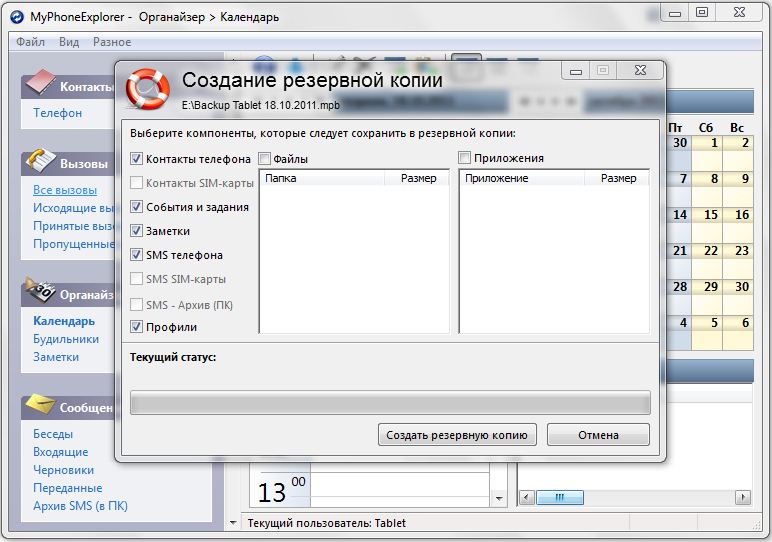Open Входящие in the sidebar
The image size is (772, 542).
[61, 452]
